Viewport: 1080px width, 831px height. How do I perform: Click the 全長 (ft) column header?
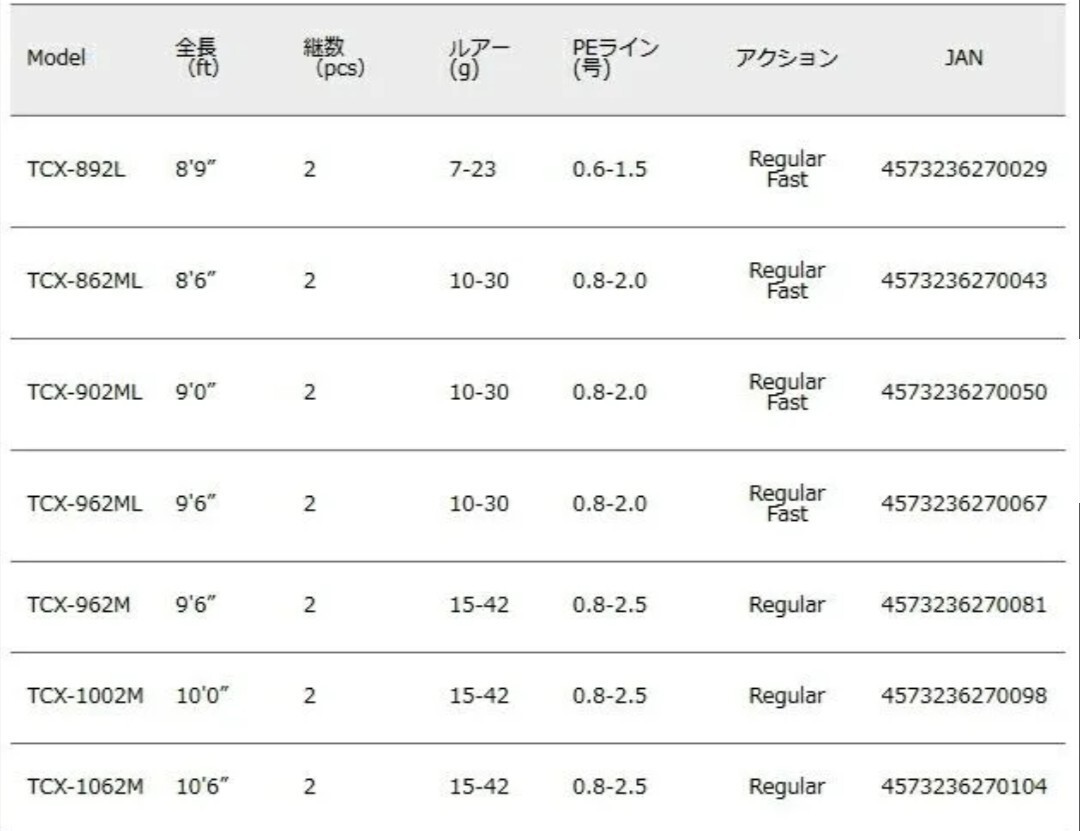(196, 59)
